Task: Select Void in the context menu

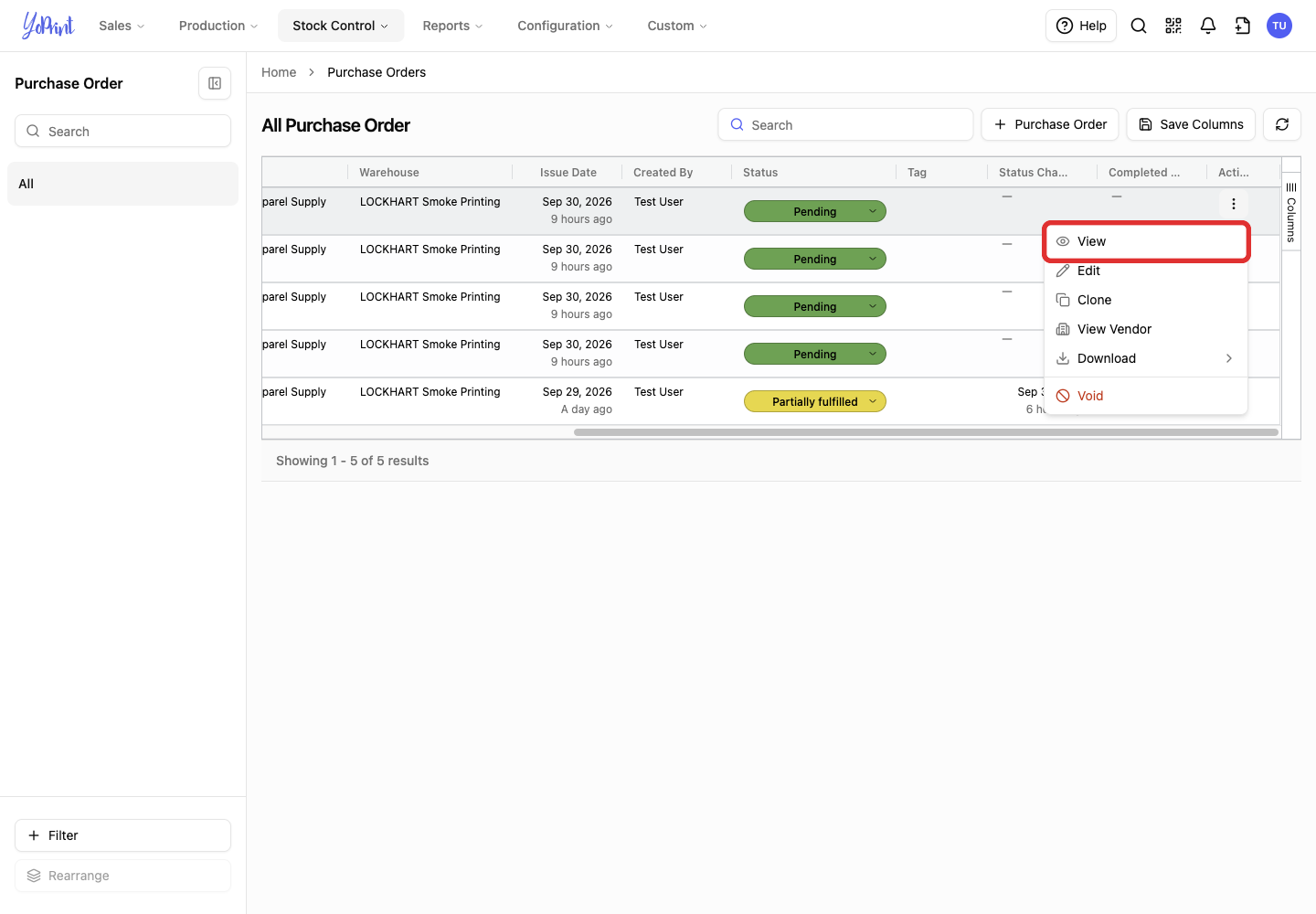Action: tap(1146, 396)
